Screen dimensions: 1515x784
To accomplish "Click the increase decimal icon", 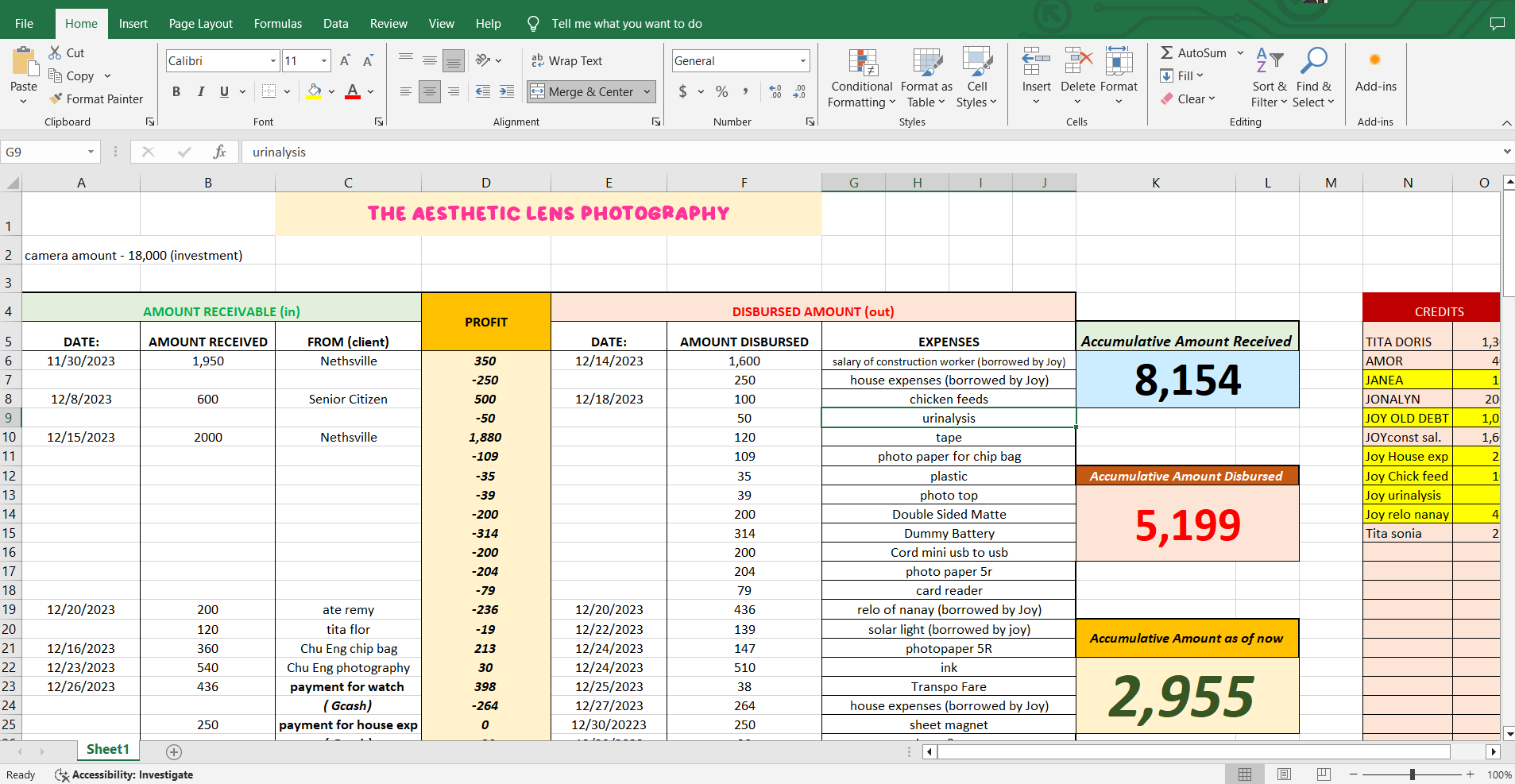I will click(x=775, y=91).
